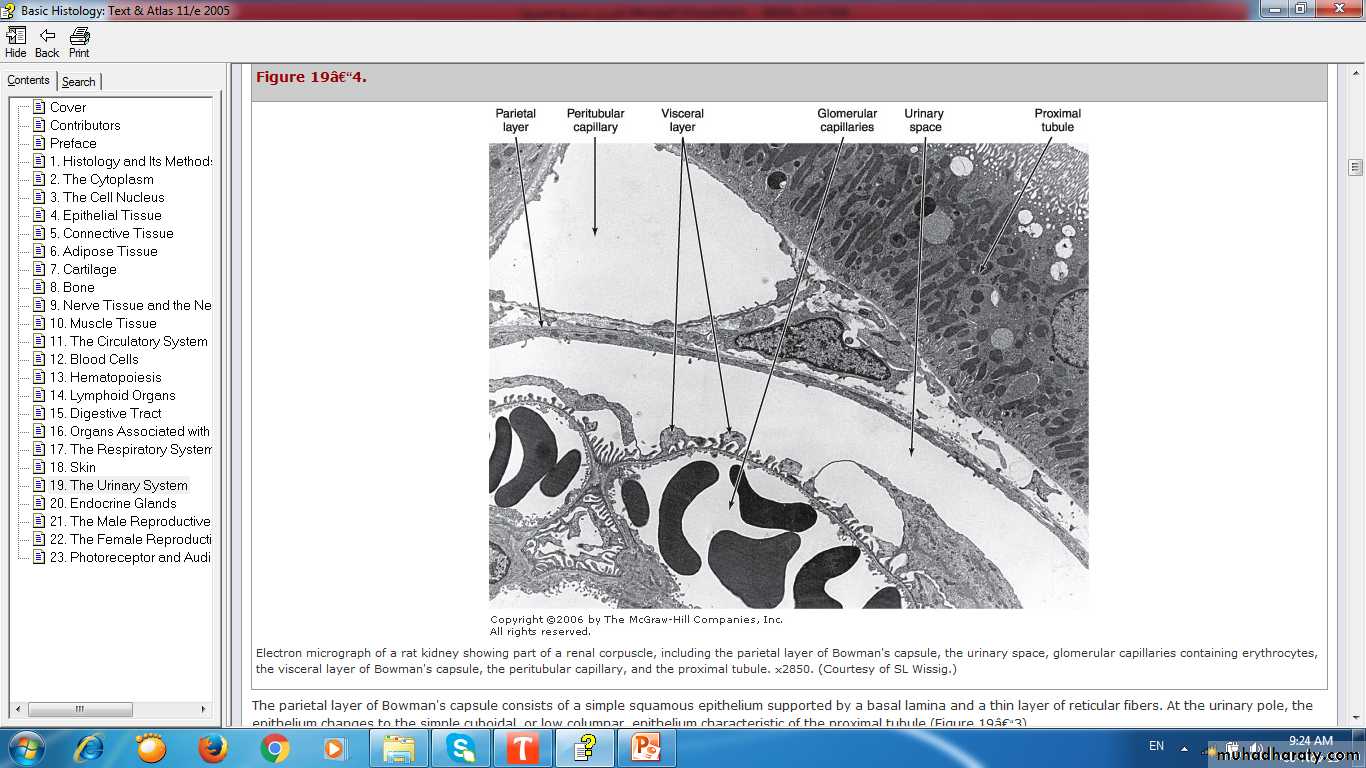Screen dimensions: 1366x768
Task: Show hidden system tray icons arrow
Action: coord(1184,748)
